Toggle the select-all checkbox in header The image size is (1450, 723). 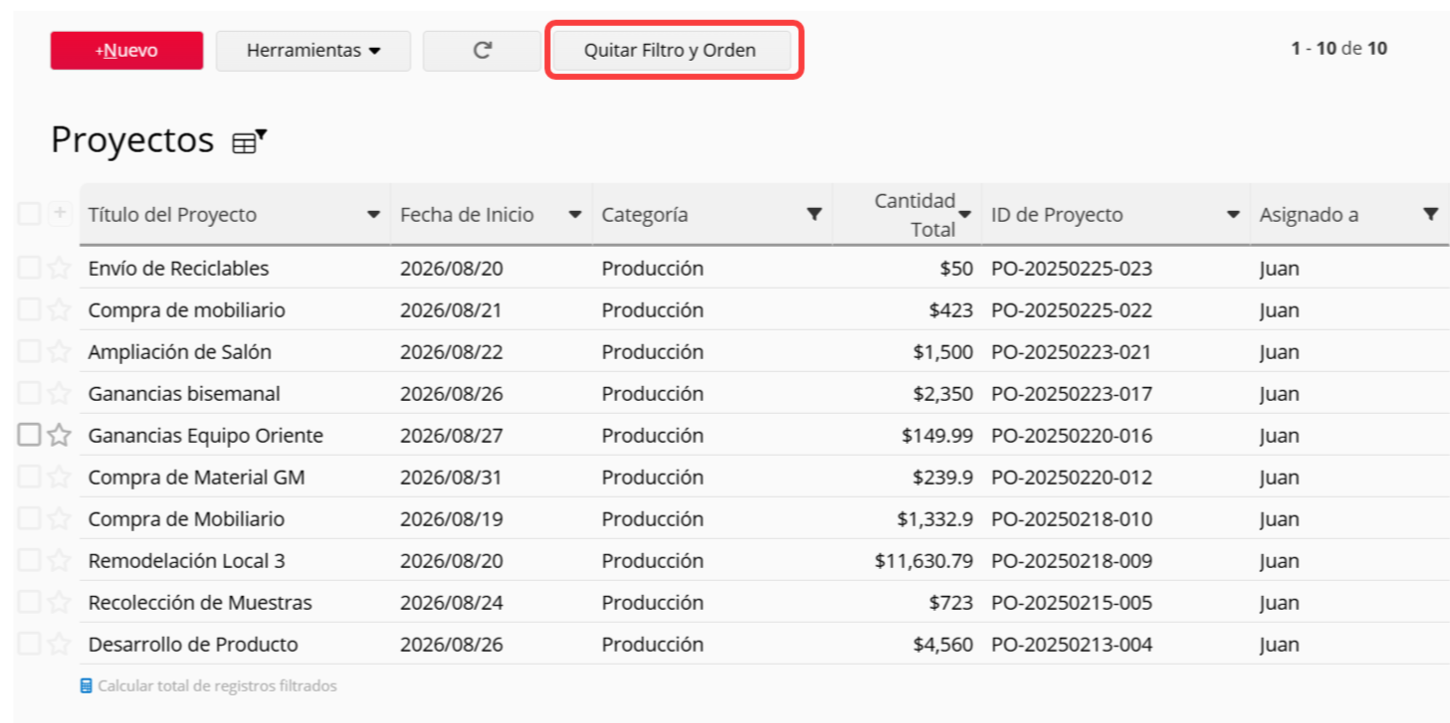coord(29,213)
